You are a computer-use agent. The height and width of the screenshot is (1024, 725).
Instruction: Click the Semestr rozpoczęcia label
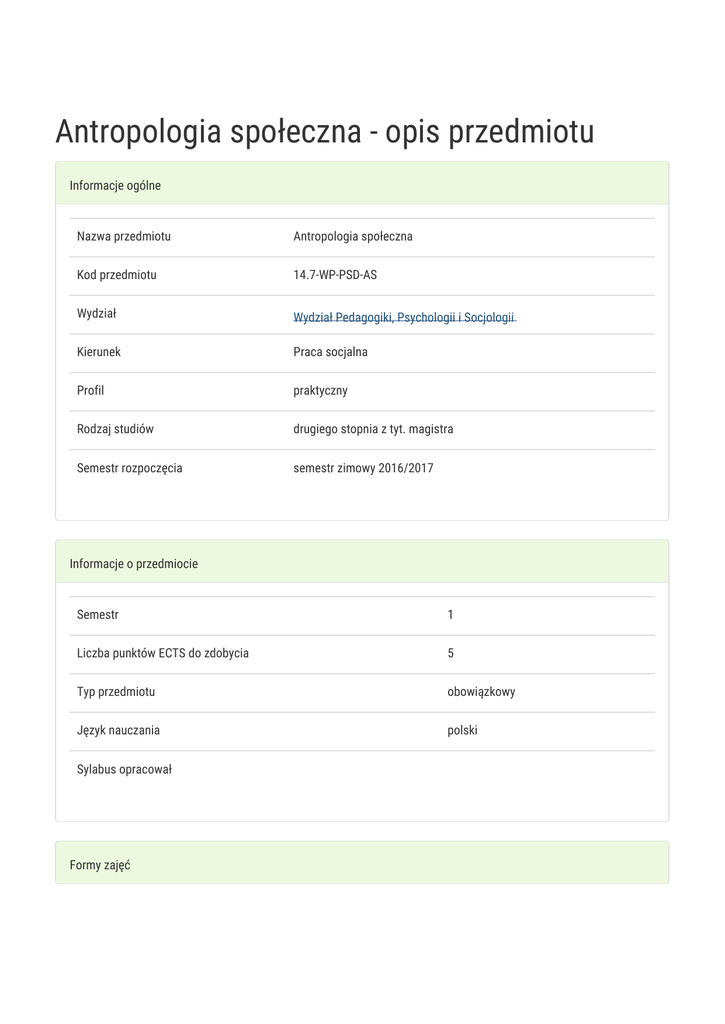pos(130,467)
